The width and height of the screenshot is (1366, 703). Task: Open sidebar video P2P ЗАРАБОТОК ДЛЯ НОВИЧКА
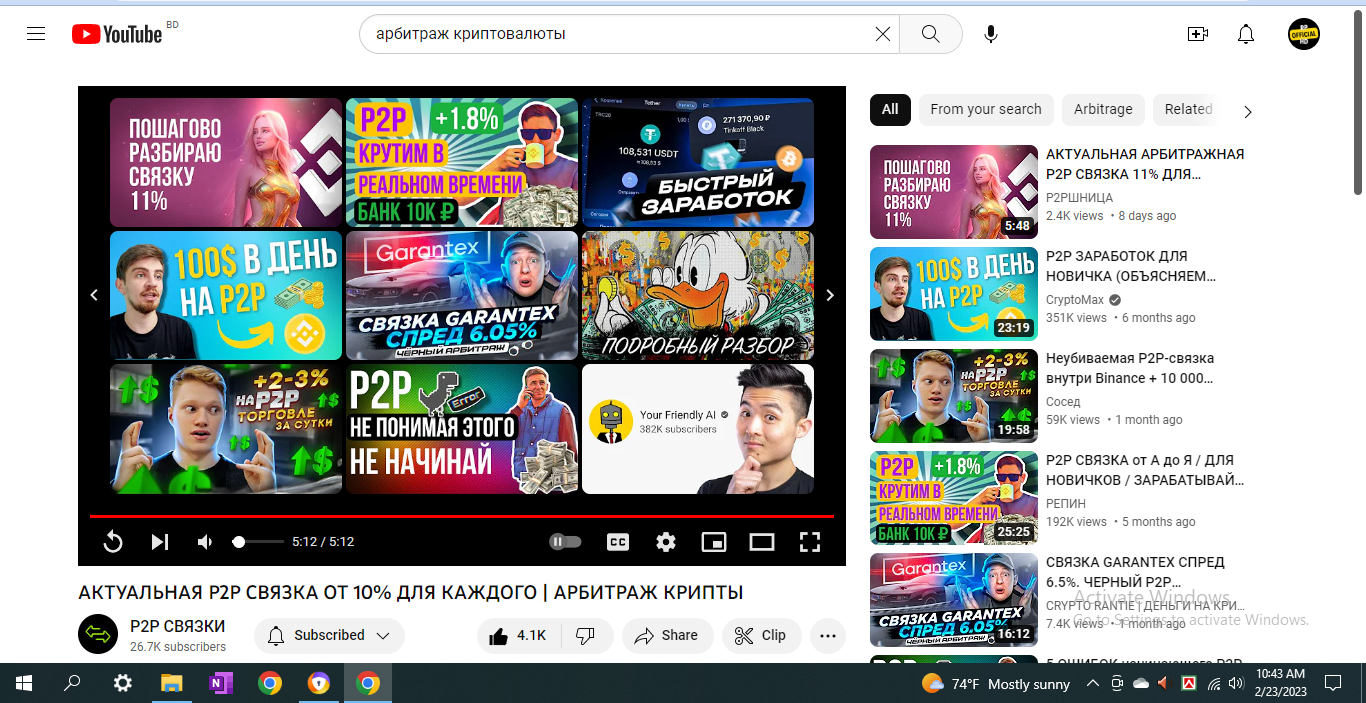(1131, 266)
